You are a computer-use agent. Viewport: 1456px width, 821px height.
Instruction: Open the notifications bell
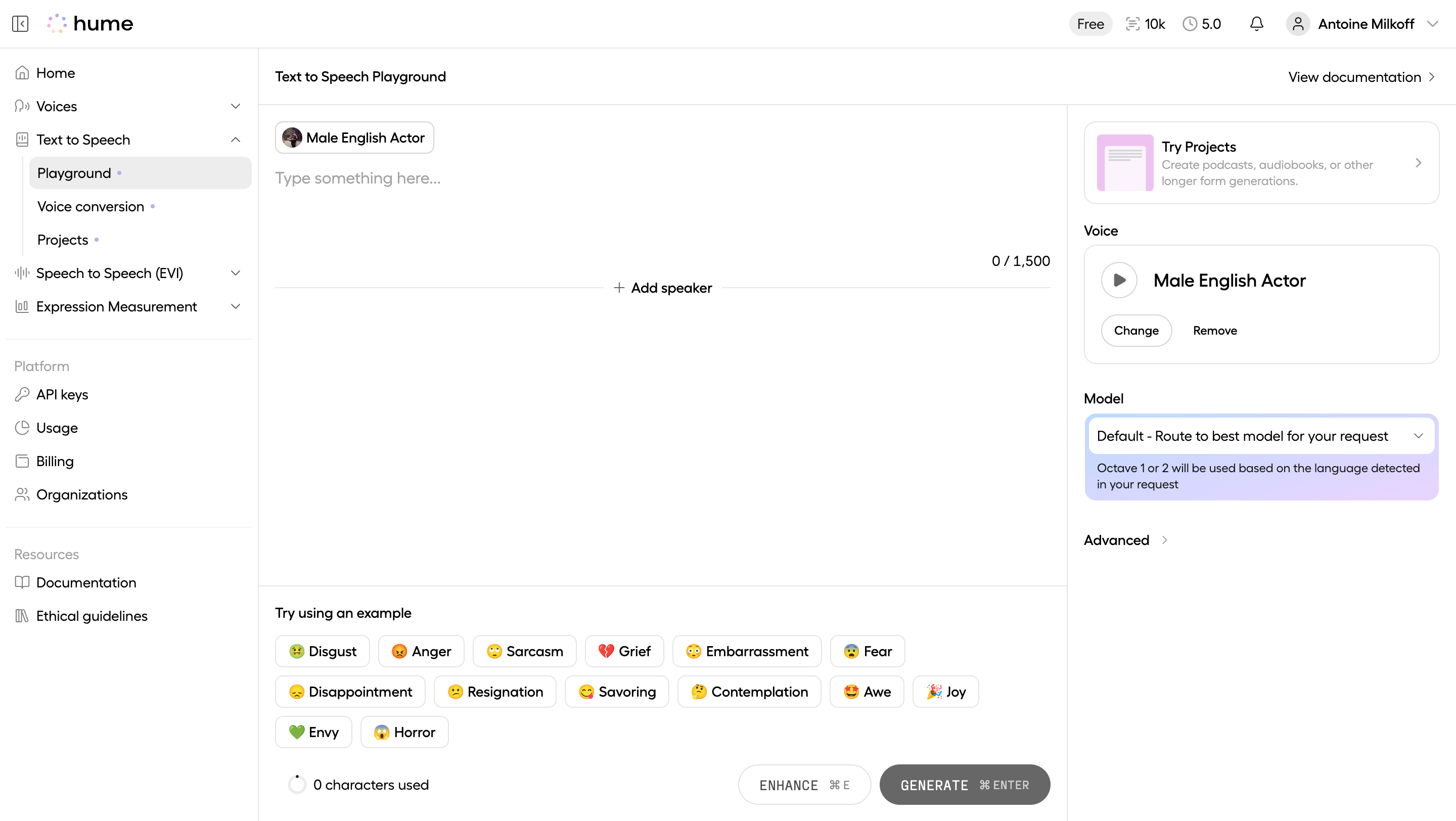pos(1256,24)
